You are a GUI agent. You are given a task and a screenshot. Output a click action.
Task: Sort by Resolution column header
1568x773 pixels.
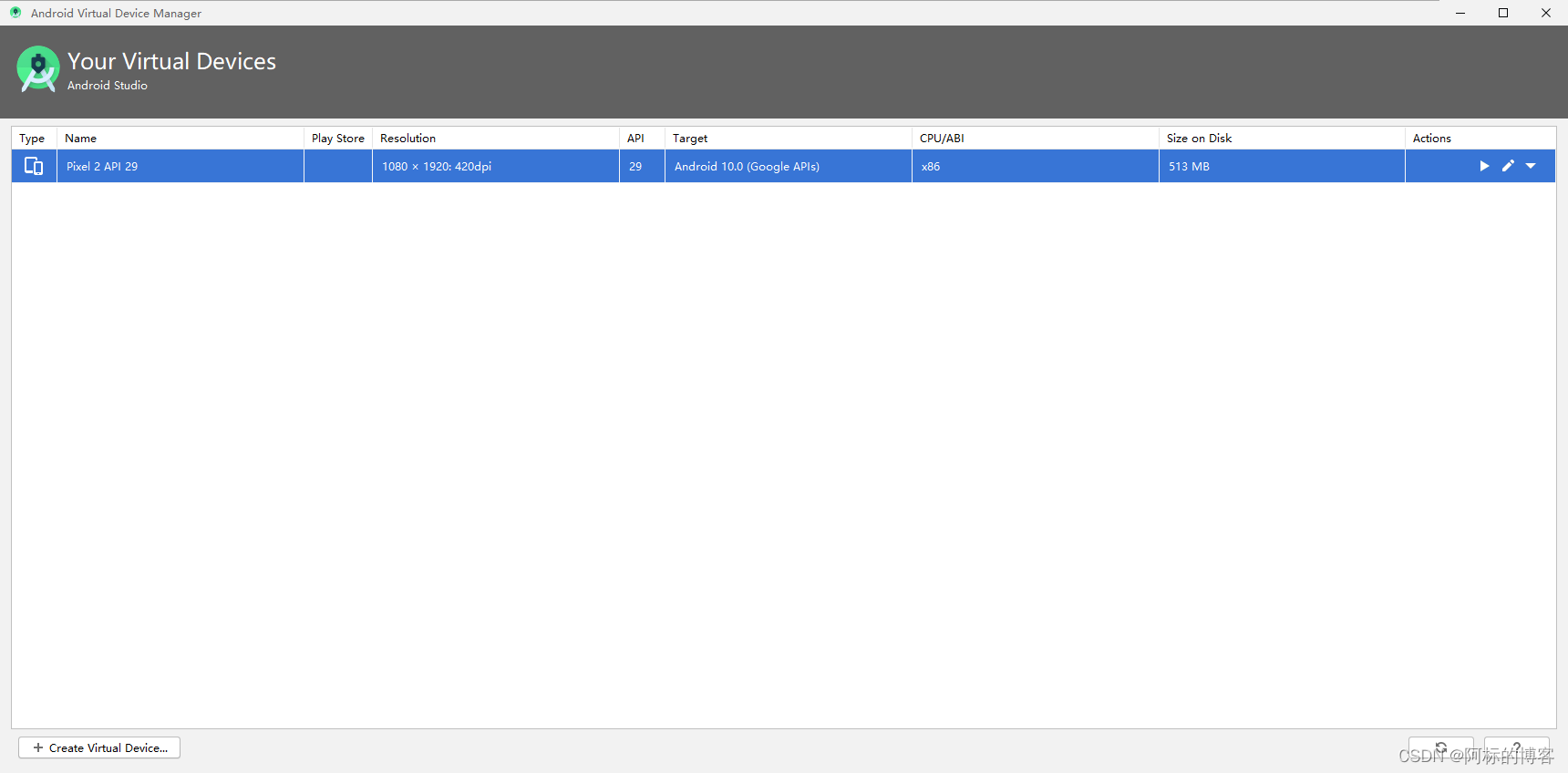[496, 139]
